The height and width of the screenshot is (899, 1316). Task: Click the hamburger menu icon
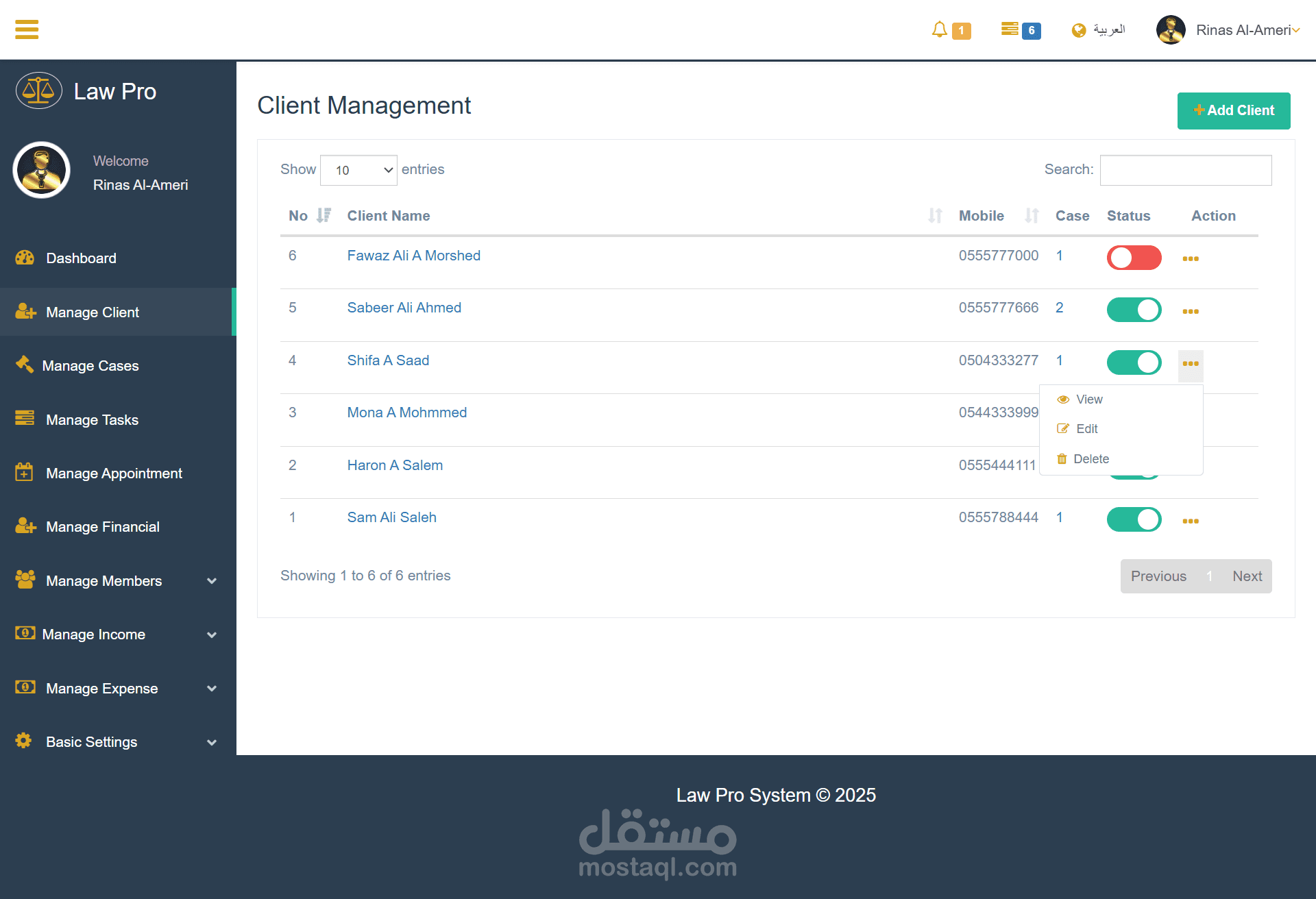pos(27,29)
